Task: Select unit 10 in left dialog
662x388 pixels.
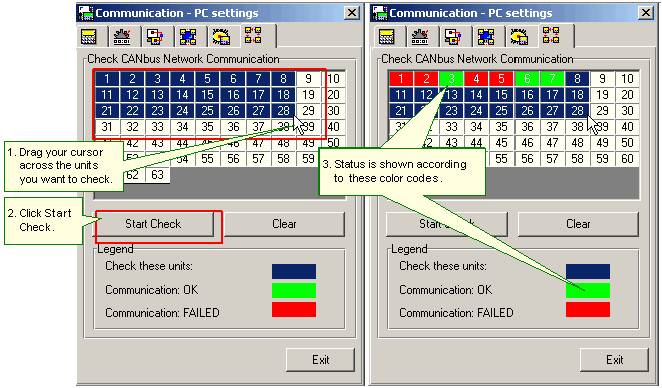Action: (x=334, y=79)
